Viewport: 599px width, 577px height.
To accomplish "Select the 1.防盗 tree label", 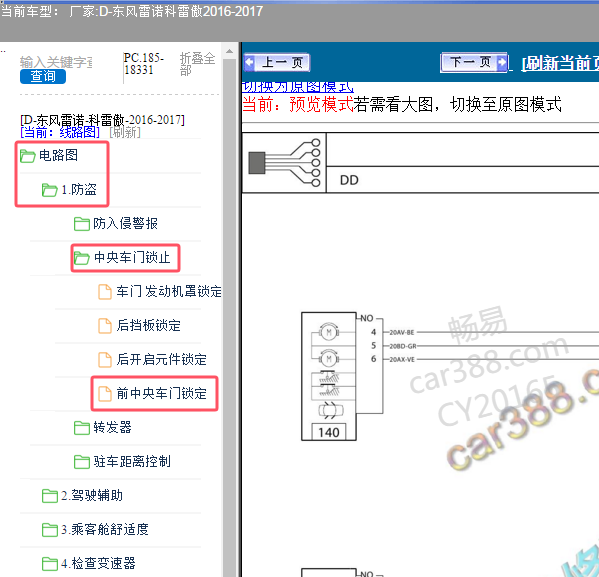I will (x=79, y=190).
